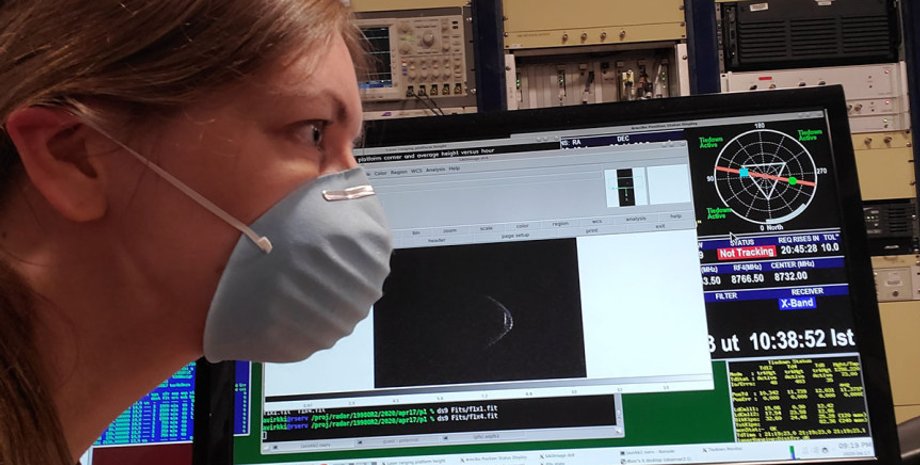Click the cyan square on the polar plot
The width and height of the screenshot is (920, 465).
(744, 171)
